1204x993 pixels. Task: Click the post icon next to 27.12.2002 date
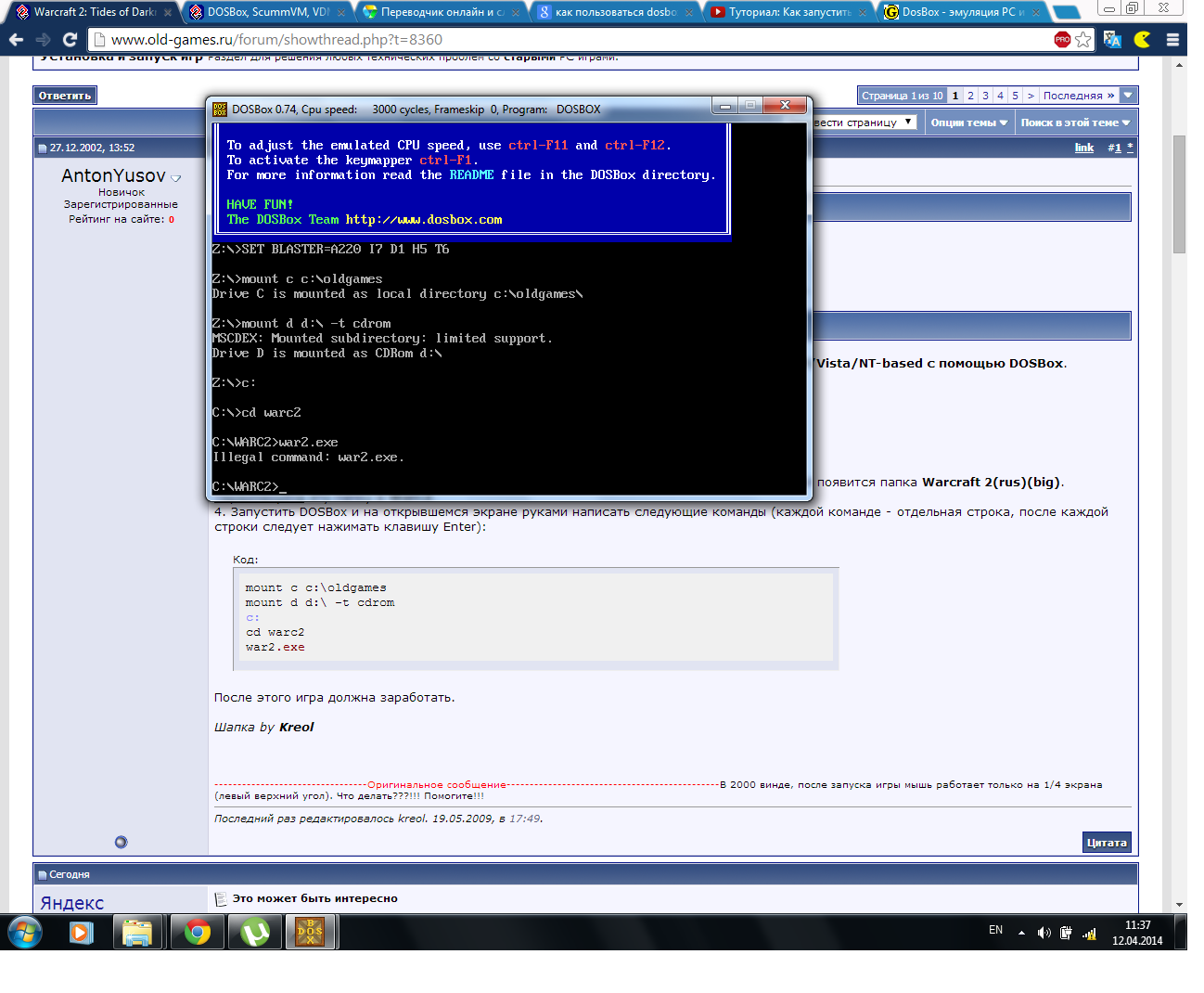point(42,148)
